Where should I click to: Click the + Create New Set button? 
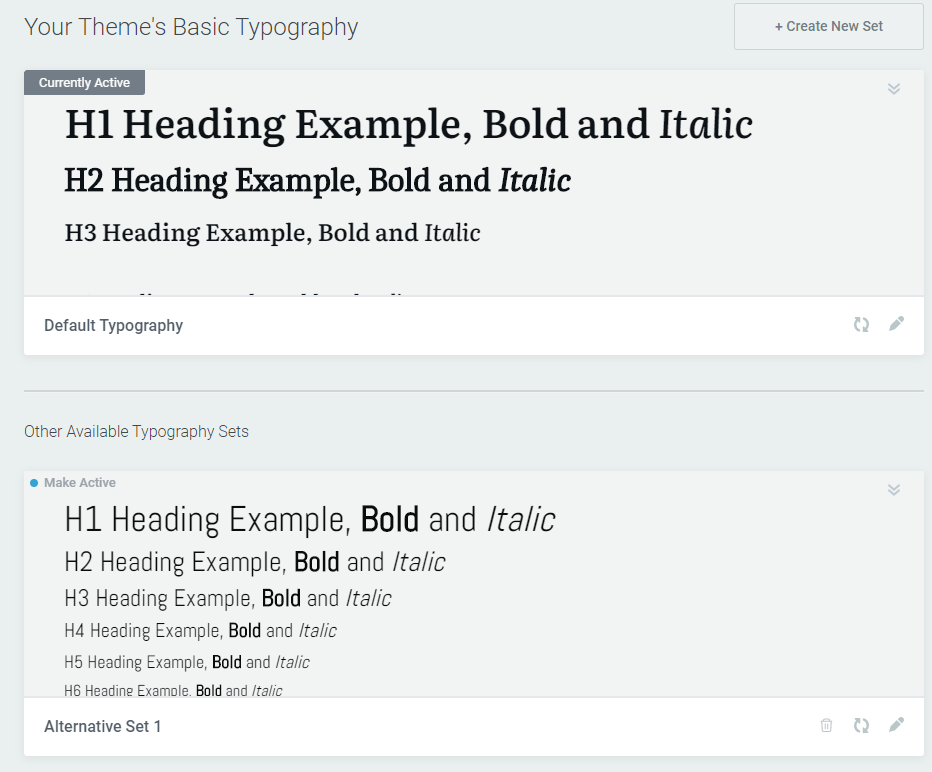828,27
